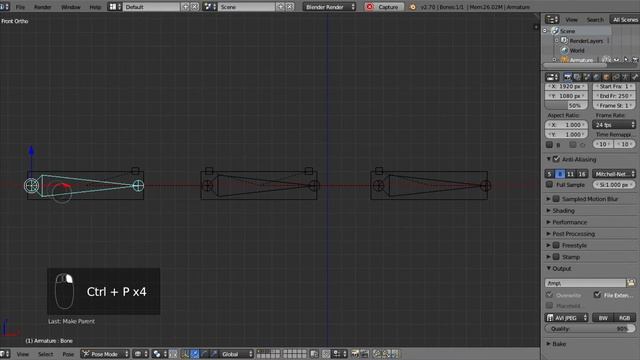The width and height of the screenshot is (640, 360).
Task: Select the Armature item in outliner
Action: point(581,60)
